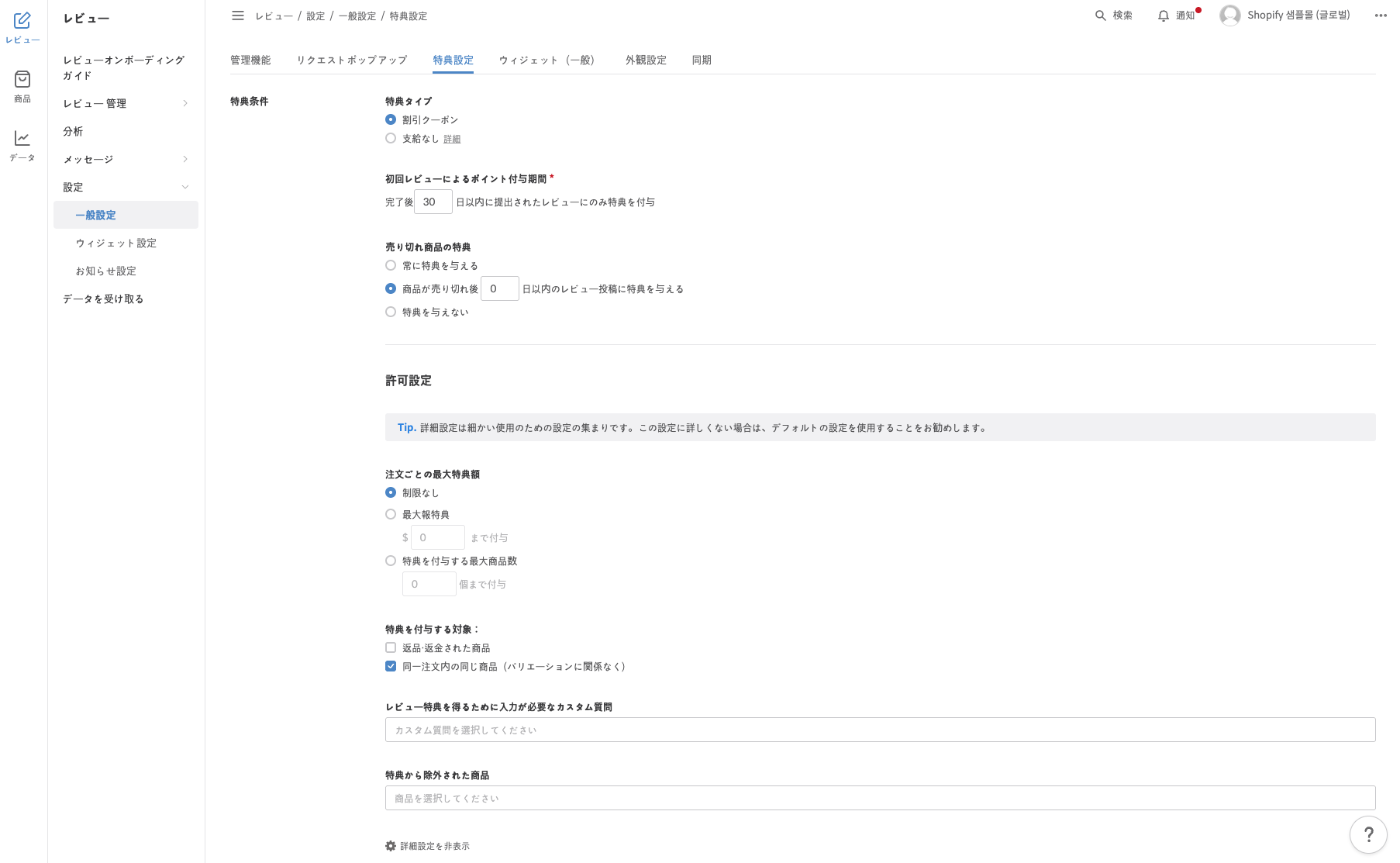1400x863 pixels.
Task: Open 通知 bell notifications
Action: pos(1163,16)
